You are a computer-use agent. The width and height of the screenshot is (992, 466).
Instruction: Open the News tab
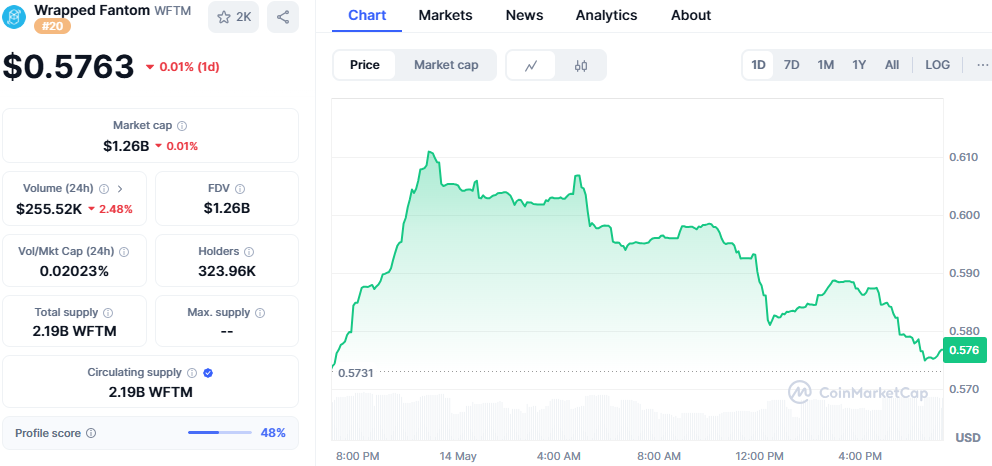(524, 15)
